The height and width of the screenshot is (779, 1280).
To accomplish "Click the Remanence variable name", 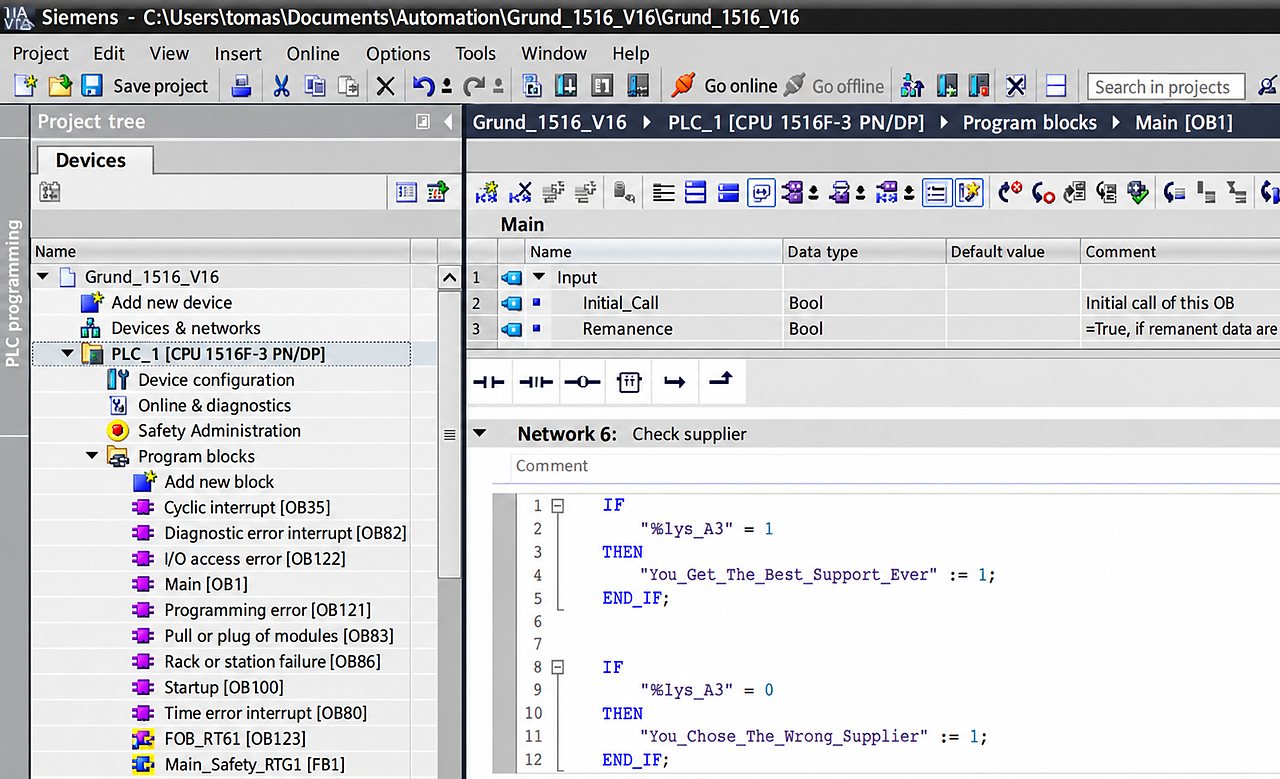I will click(x=628, y=329).
